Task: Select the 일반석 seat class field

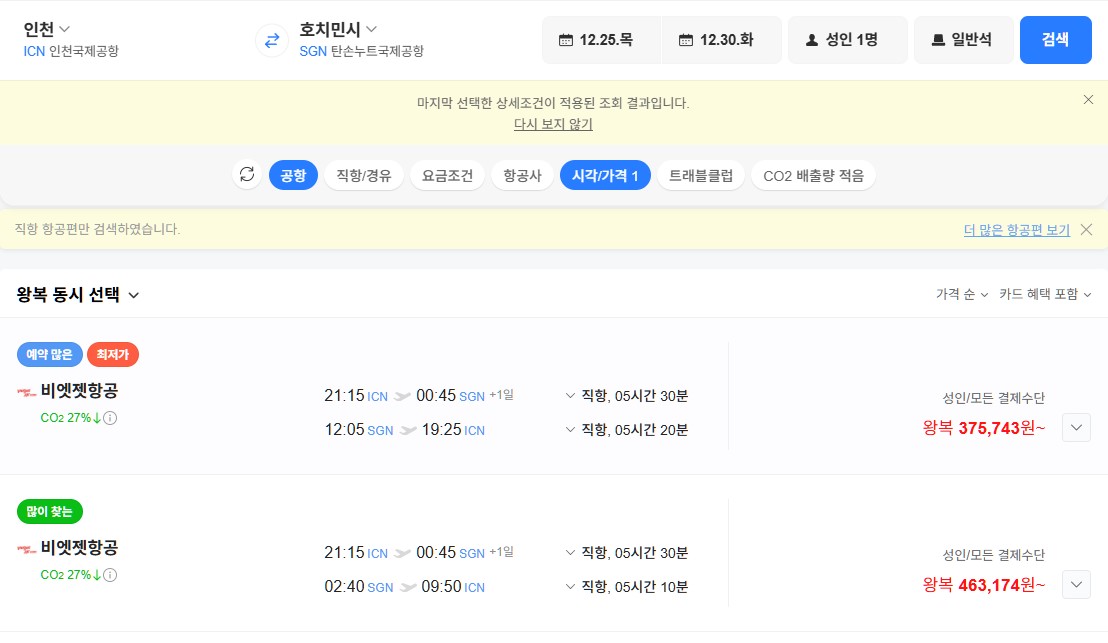Action: tap(963, 40)
